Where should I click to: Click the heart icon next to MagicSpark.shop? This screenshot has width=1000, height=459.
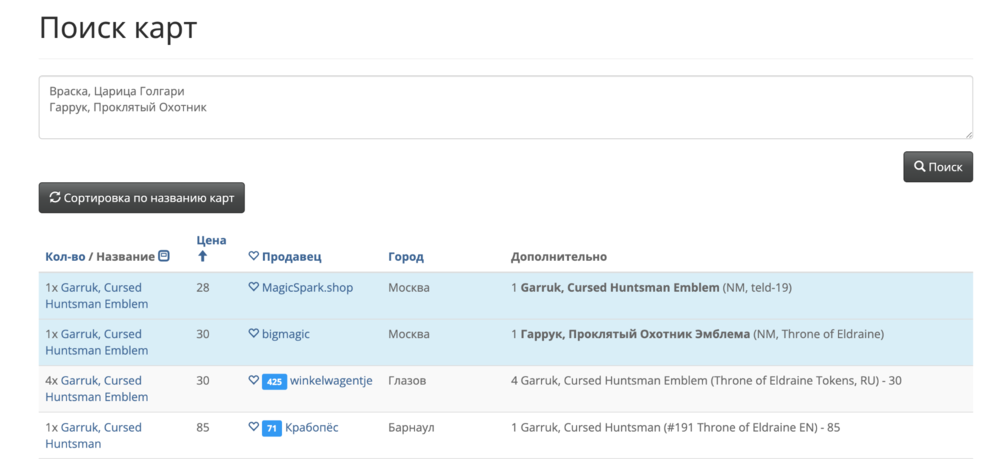click(253, 288)
